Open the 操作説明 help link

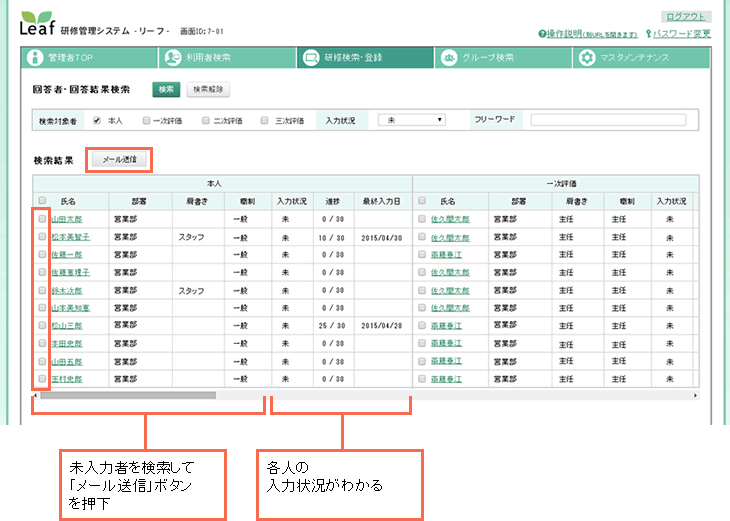click(588, 34)
